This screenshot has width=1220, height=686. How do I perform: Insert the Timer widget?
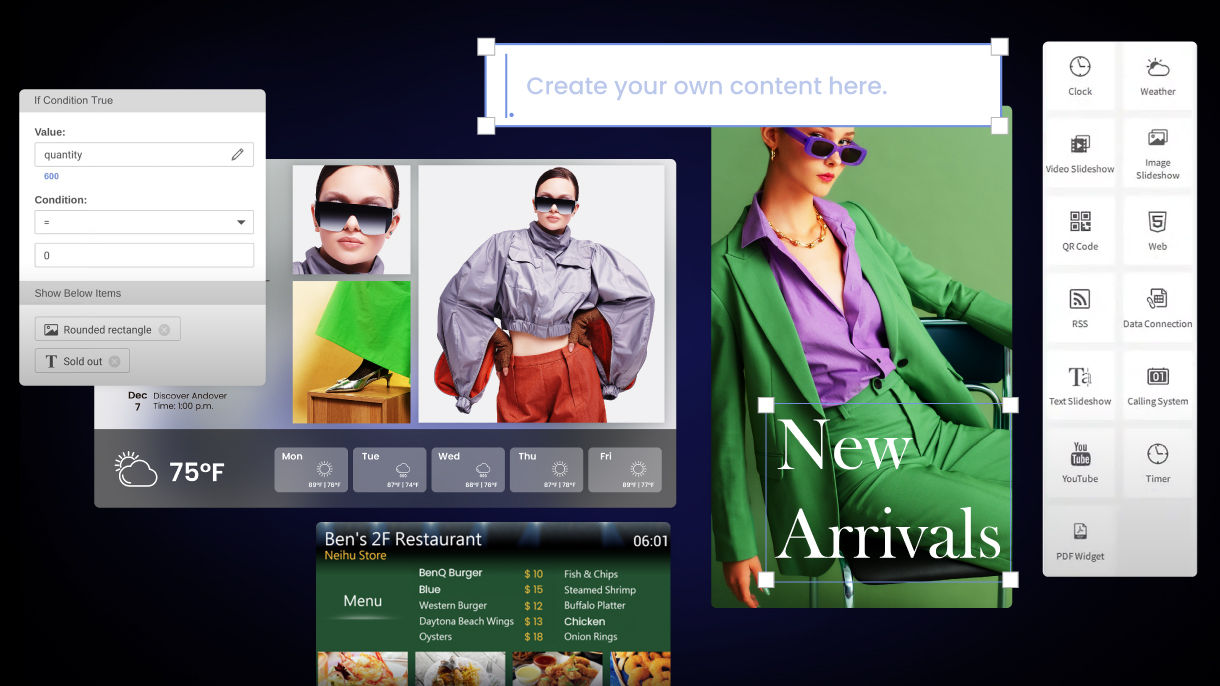click(x=1157, y=460)
